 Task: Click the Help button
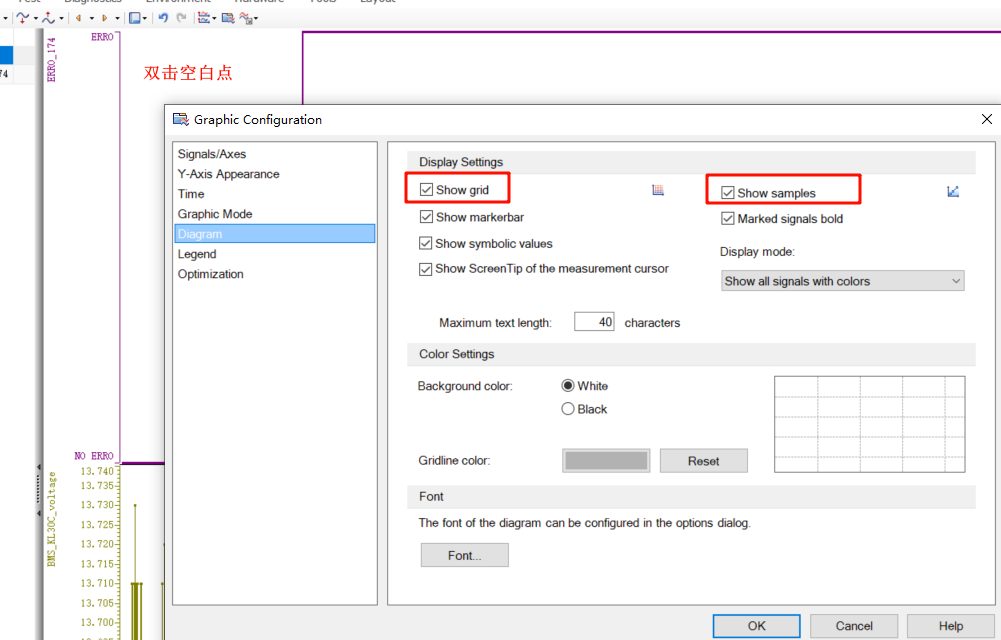point(951,626)
